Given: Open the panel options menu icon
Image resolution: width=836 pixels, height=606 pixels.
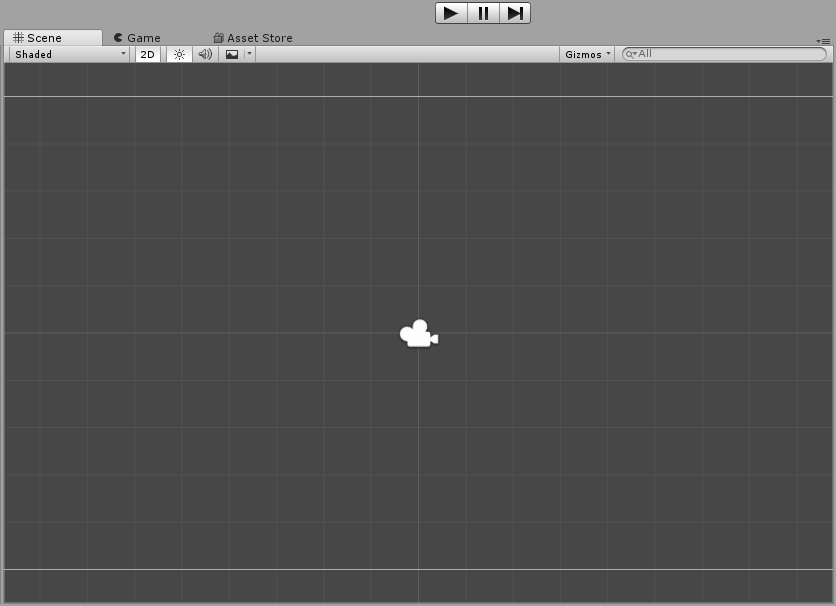Looking at the screenshot, I should click(x=823, y=41).
